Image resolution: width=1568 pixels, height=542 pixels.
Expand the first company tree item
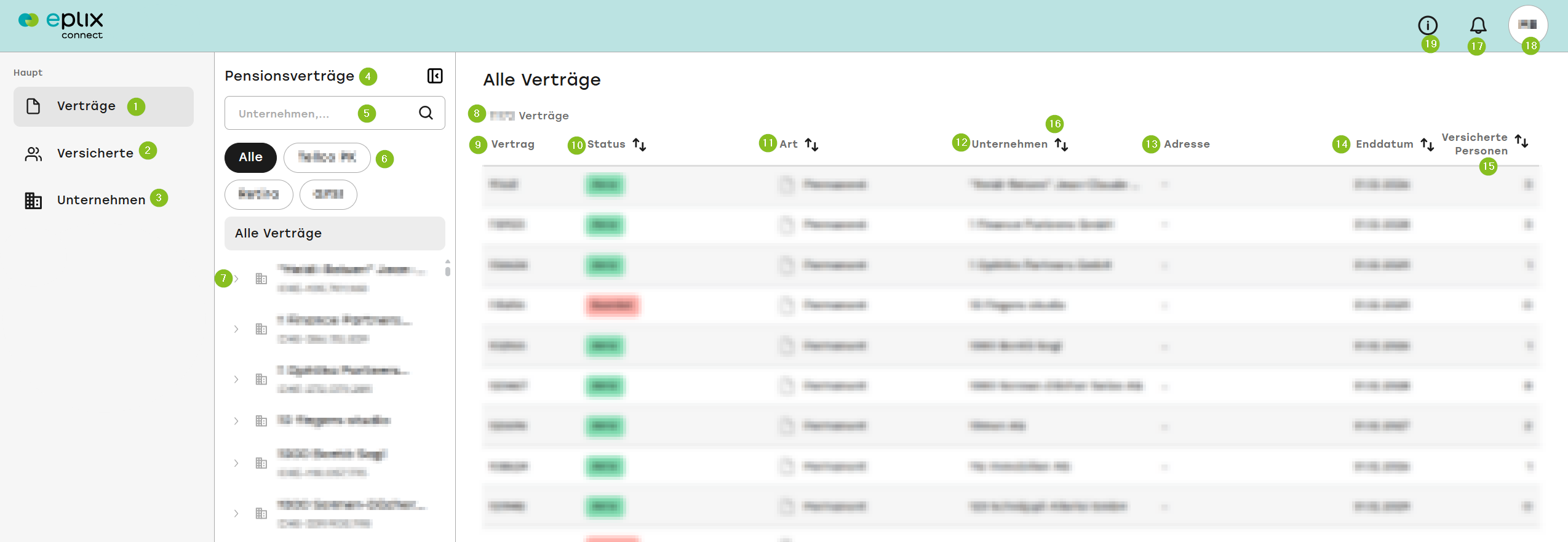point(236,279)
